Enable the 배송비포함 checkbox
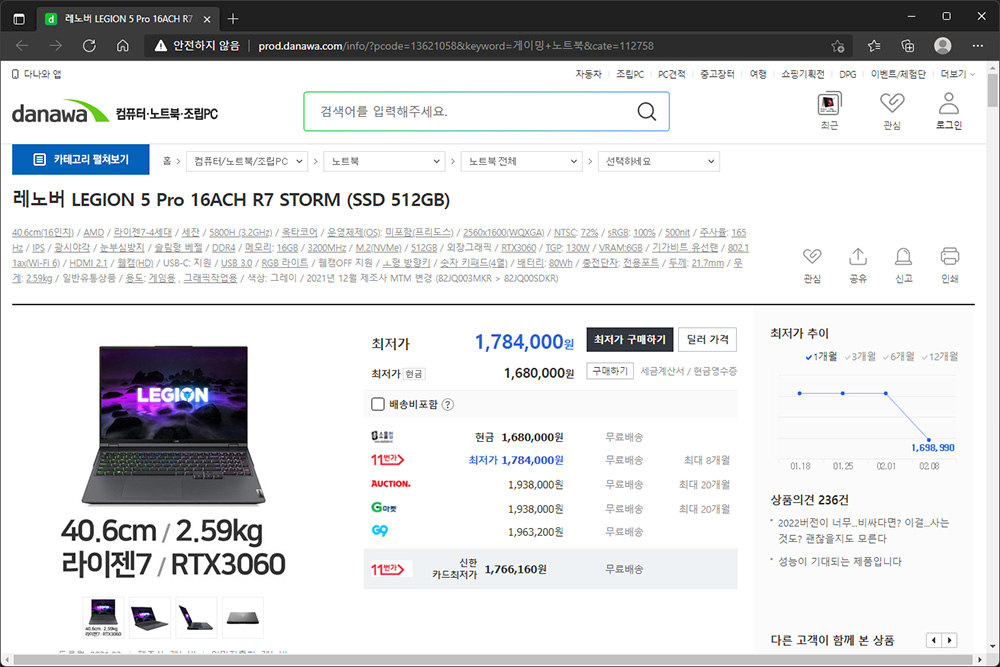Image resolution: width=1000 pixels, height=667 pixels. click(378, 404)
